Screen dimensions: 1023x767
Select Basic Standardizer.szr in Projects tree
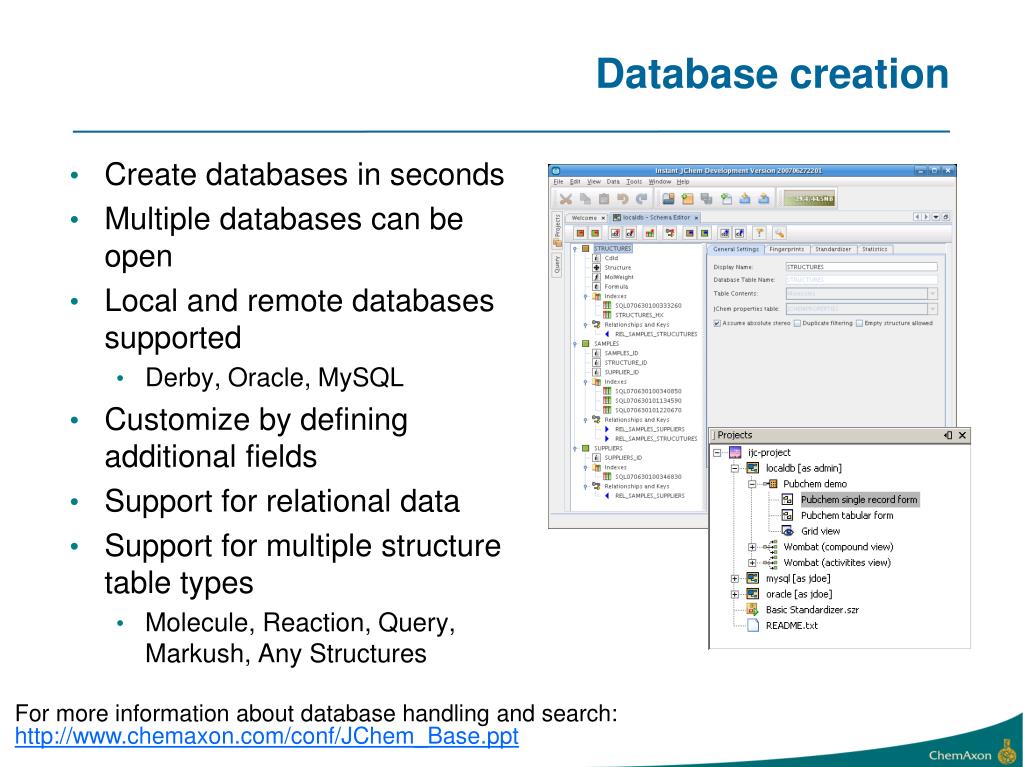[x=812, y=610]
